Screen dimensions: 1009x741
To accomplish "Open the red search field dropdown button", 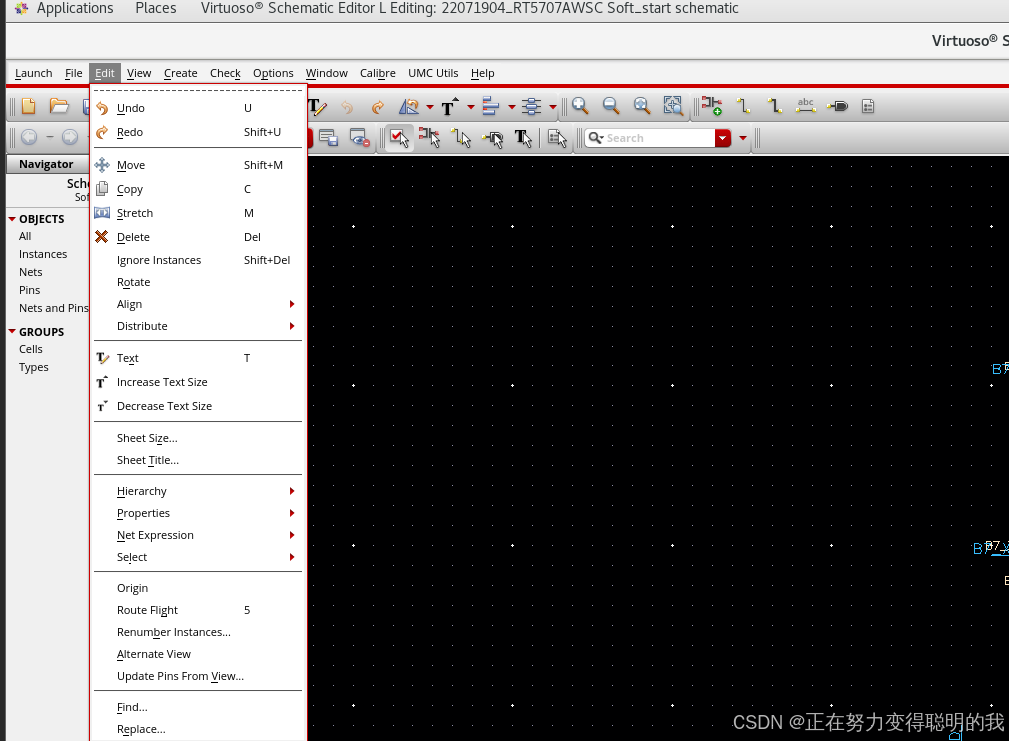I will 723,138.
